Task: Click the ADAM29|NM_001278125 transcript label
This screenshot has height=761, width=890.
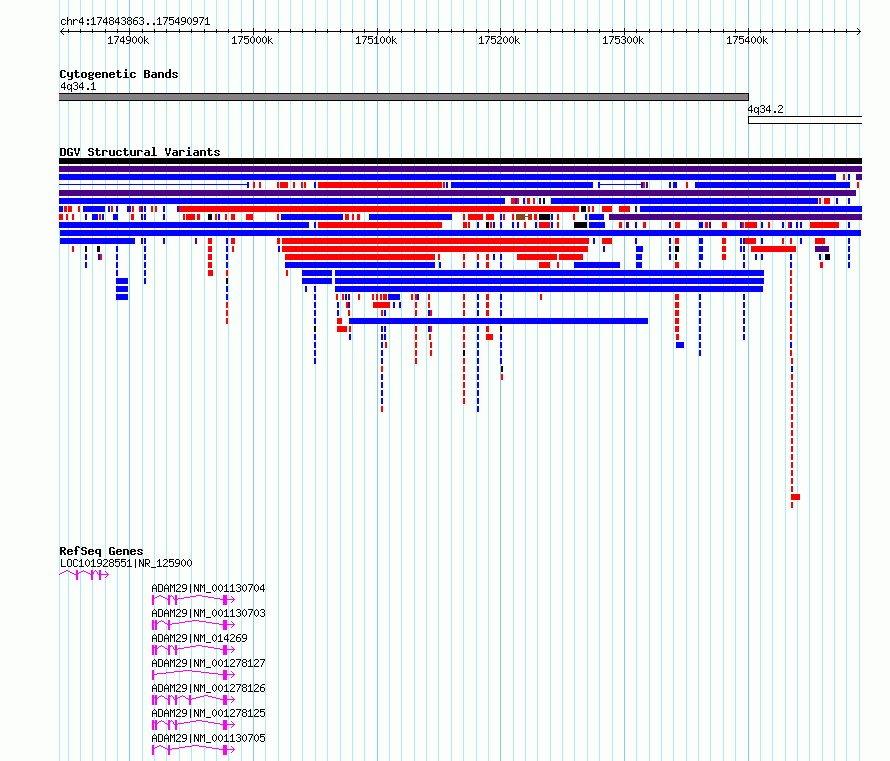Action: (x=208, y=713)
